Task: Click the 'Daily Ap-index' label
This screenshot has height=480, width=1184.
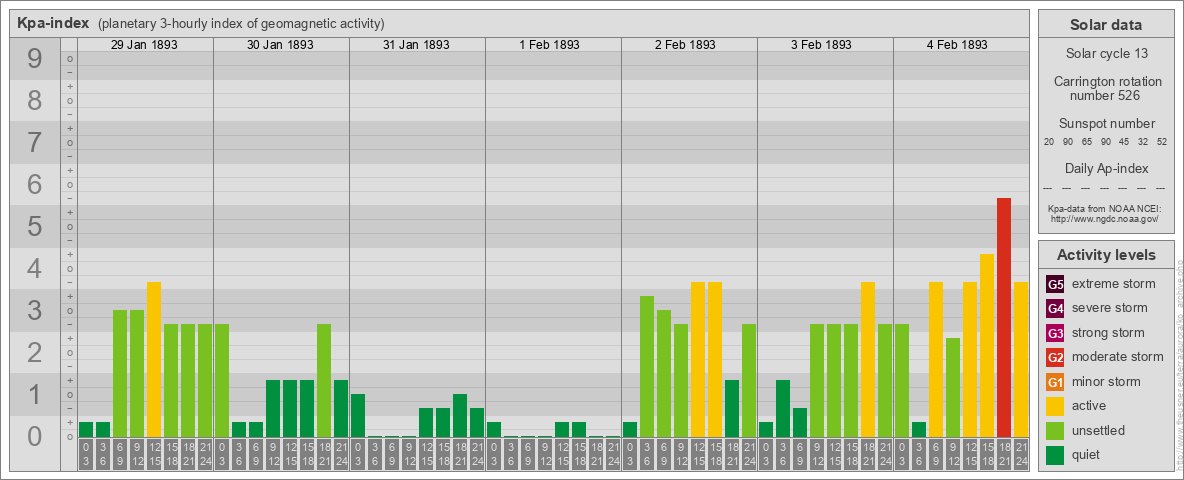Action: (x=1106, y=168)
